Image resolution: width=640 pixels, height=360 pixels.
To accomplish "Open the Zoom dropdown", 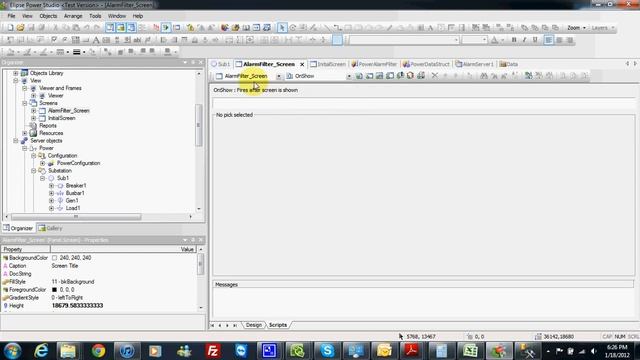I will point(576,28).
